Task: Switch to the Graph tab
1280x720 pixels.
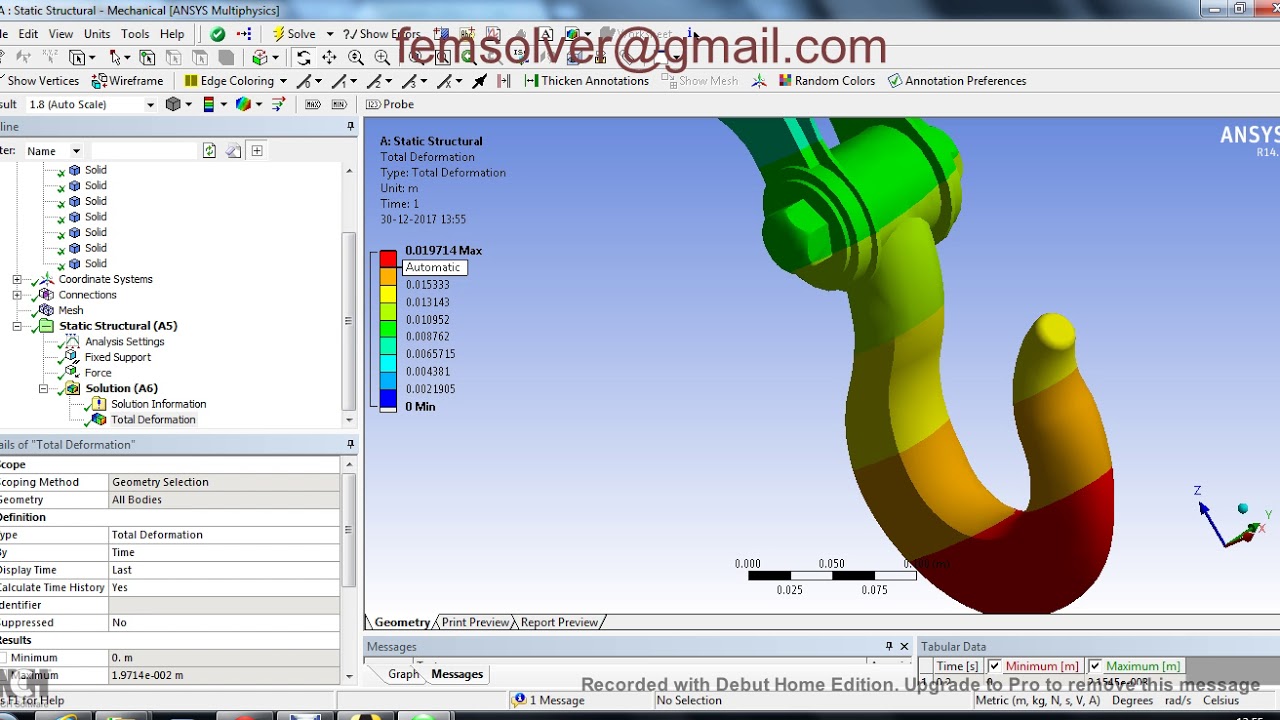Action: pos(403,674)
